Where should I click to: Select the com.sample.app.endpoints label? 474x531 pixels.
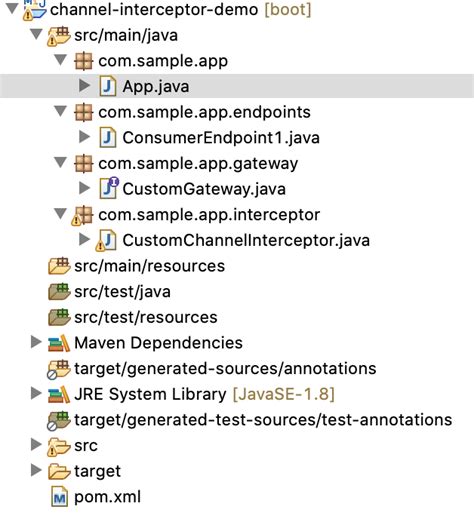pyautogui.click(x=204, y=112)
